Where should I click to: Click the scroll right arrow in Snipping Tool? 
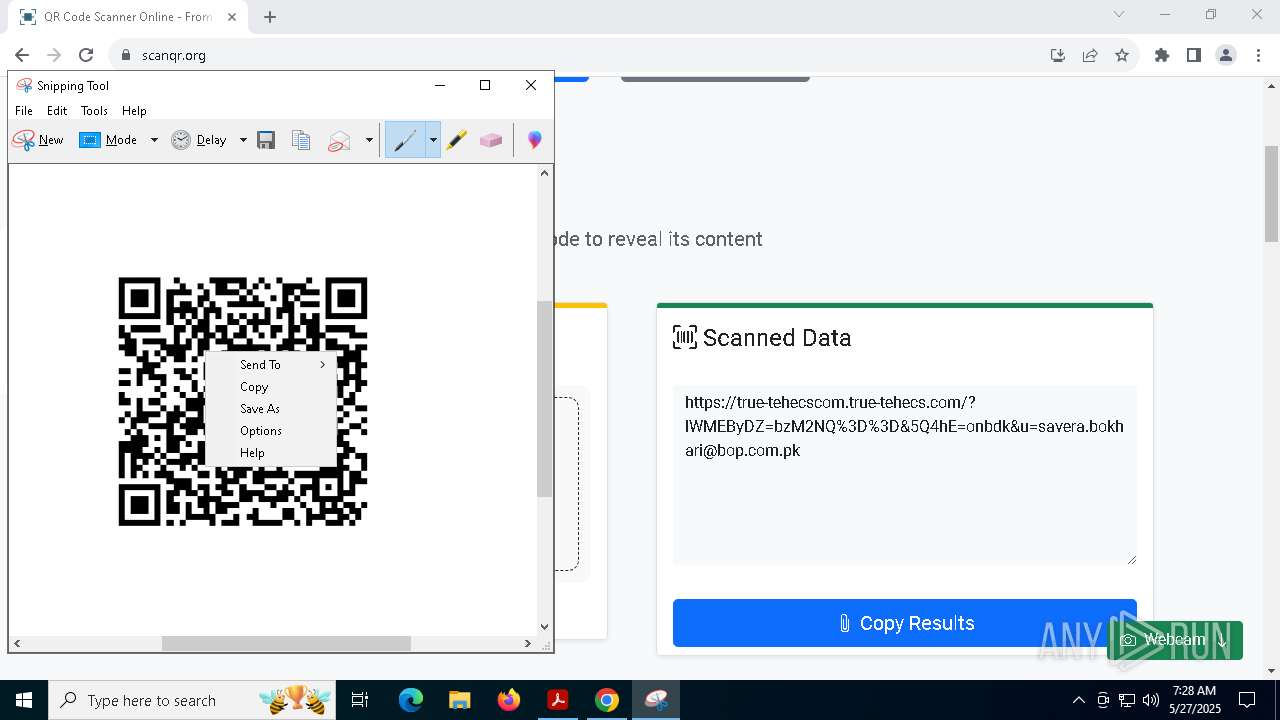529,644
